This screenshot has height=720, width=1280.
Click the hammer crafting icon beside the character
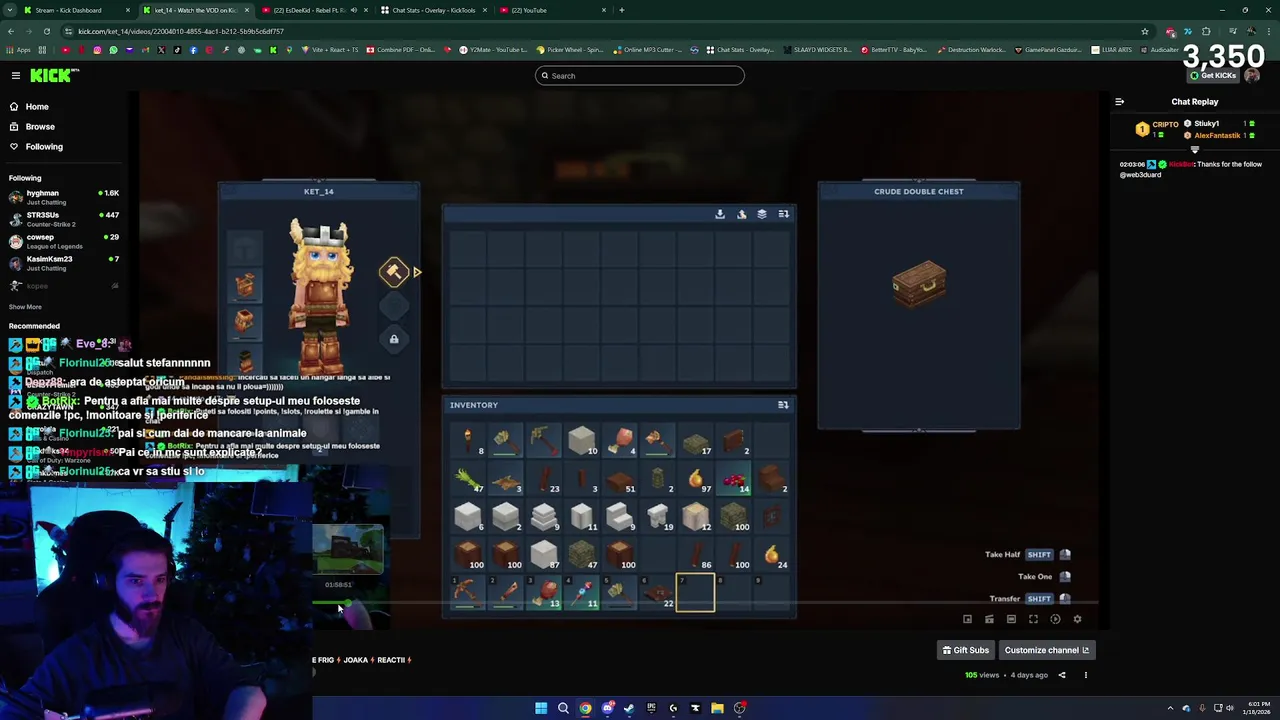pos(394,271)
